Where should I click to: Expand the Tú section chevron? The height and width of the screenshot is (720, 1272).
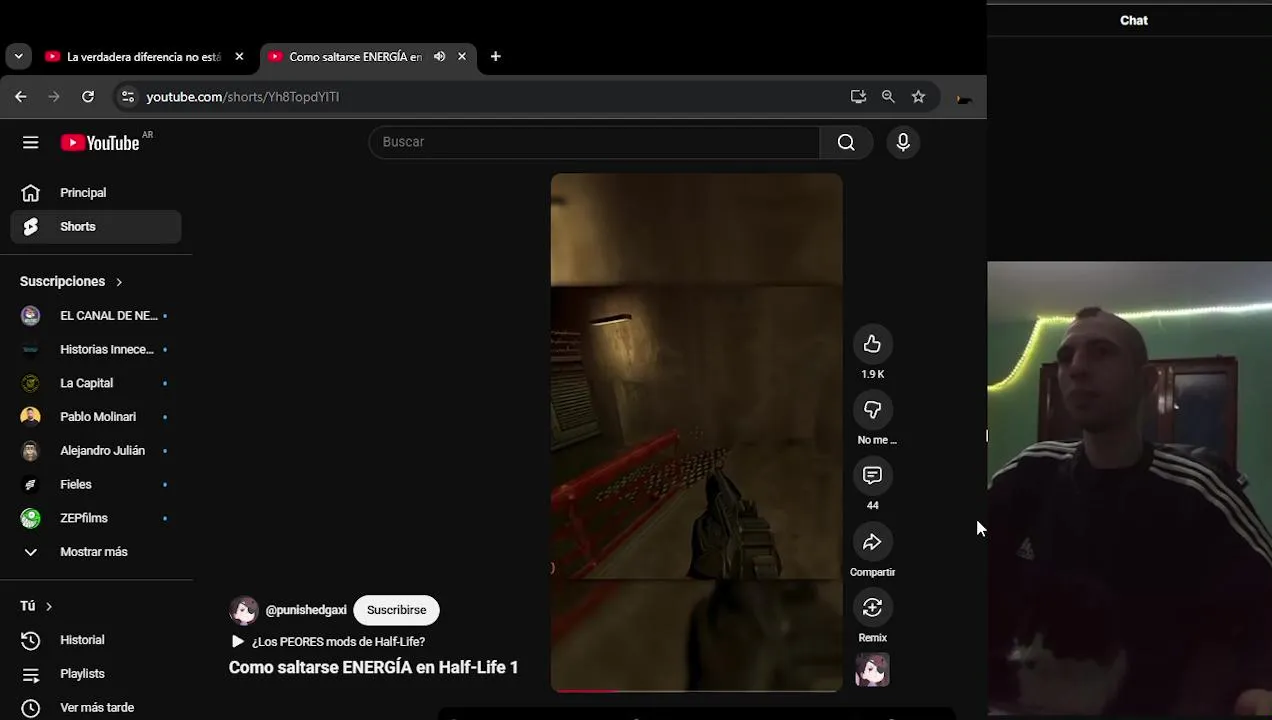pyautogui.click(x=48, y=606)
